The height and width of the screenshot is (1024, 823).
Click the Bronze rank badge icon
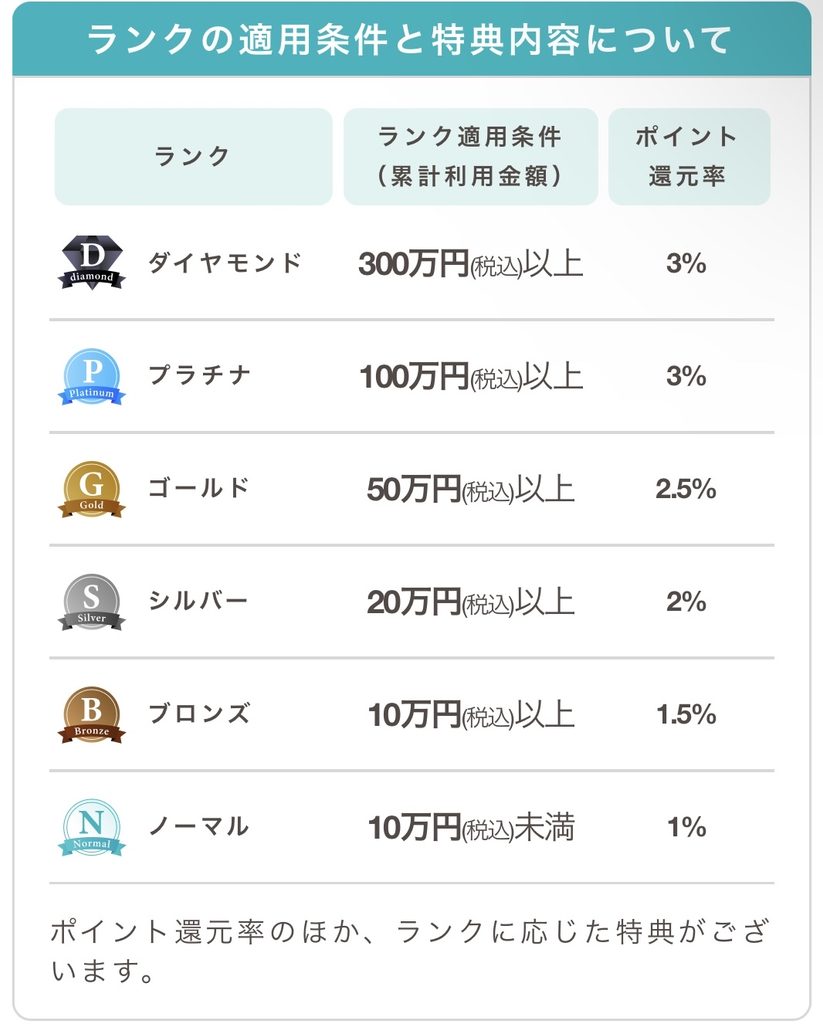coord(91,714)
